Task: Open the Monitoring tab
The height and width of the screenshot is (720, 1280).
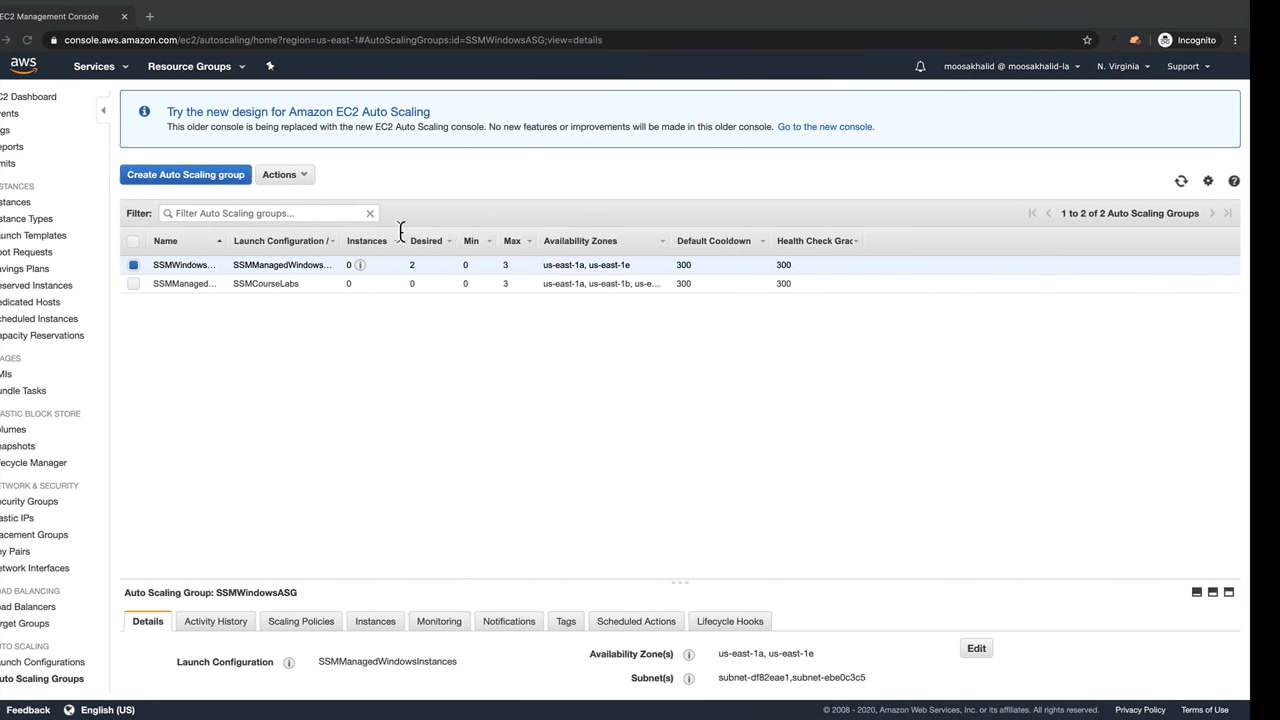Action: click(x=439, y=621)
